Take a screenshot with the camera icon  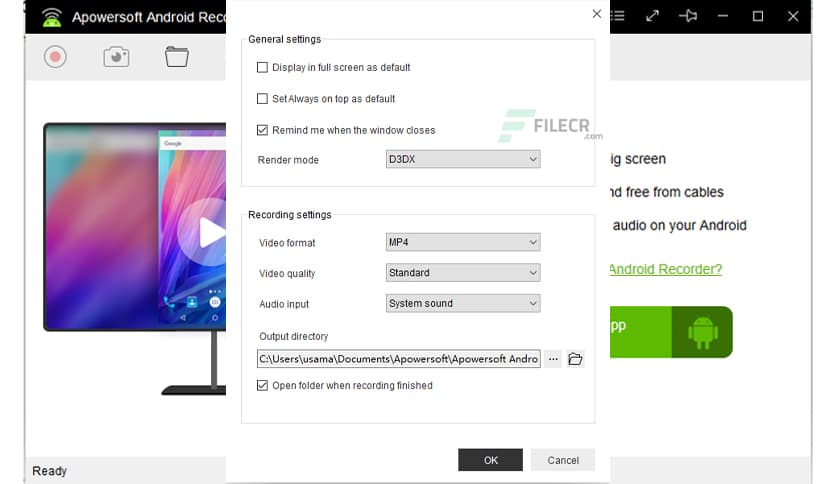[x=116, y=57]
